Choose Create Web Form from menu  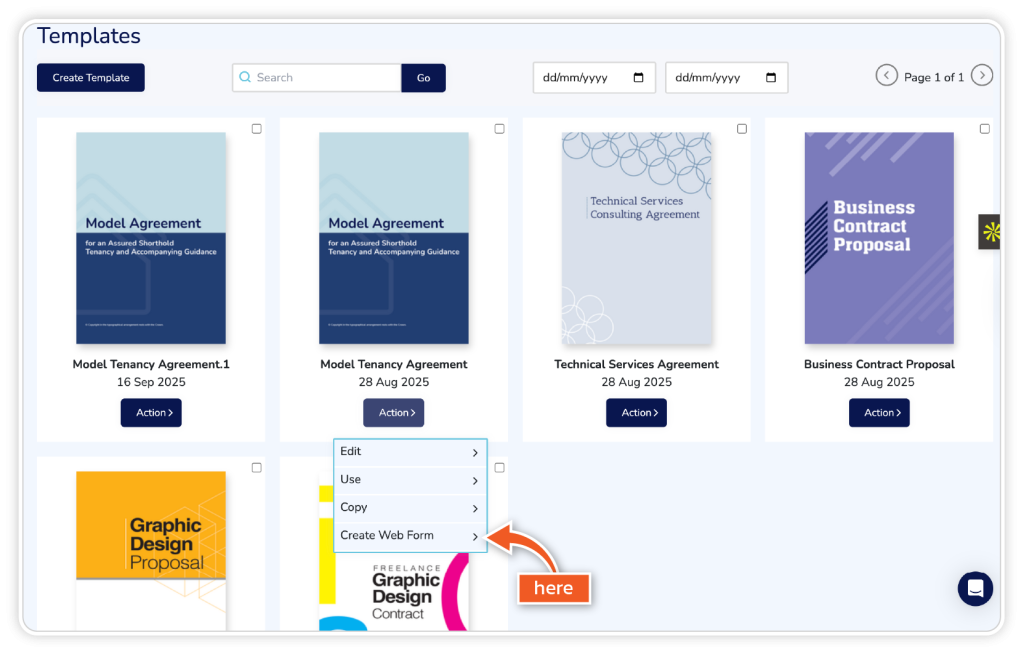coord(409,536)
